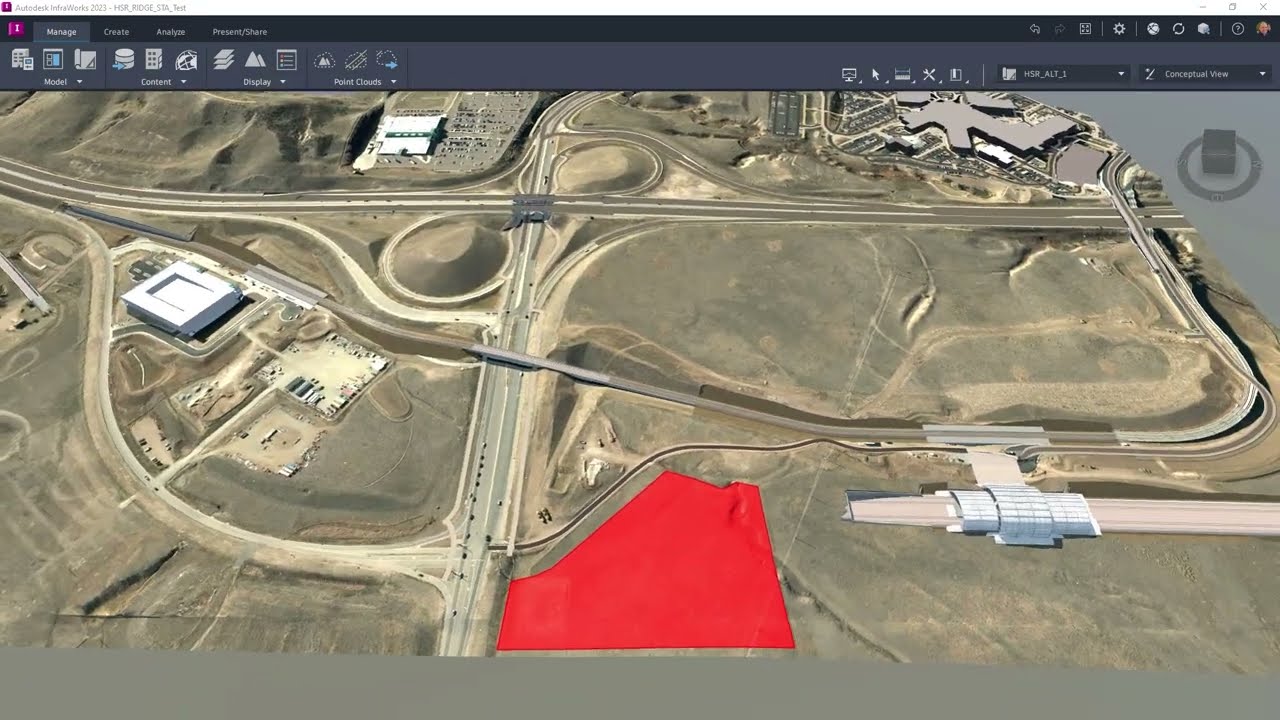Click the Undo arrow
The image size is (1280, 720).
1035,29
